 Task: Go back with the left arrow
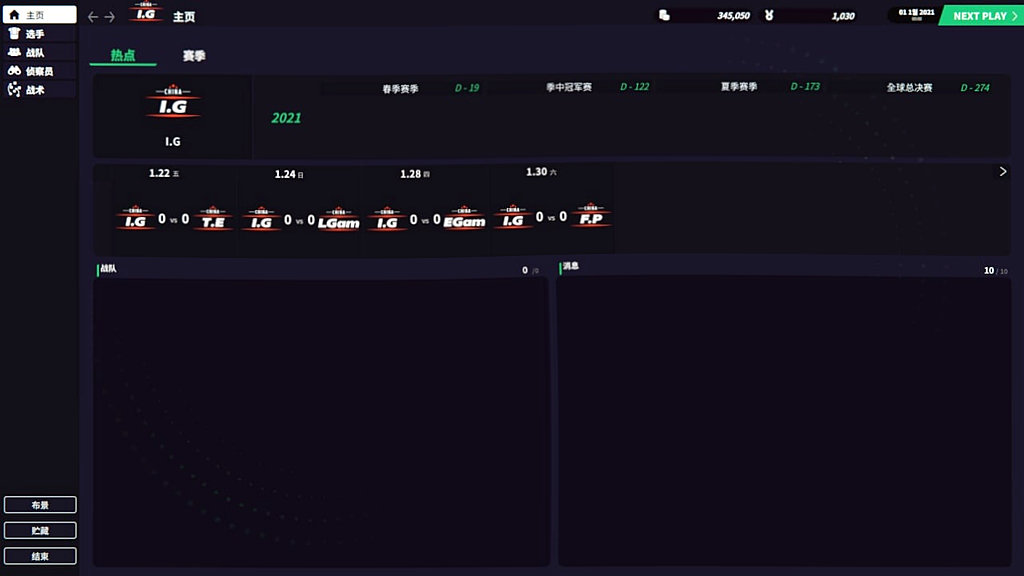click(93, 17)
